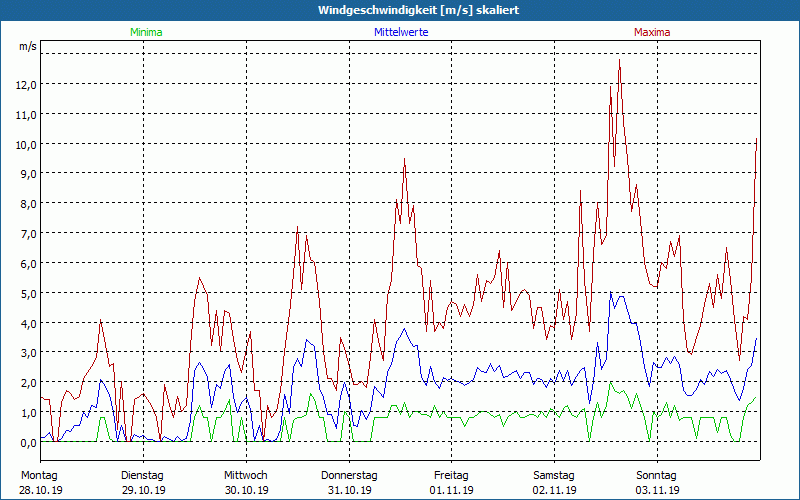Click the Windgeschwindigkeit chart title bar
Screen dimensions: 800x500
point(400,10)
